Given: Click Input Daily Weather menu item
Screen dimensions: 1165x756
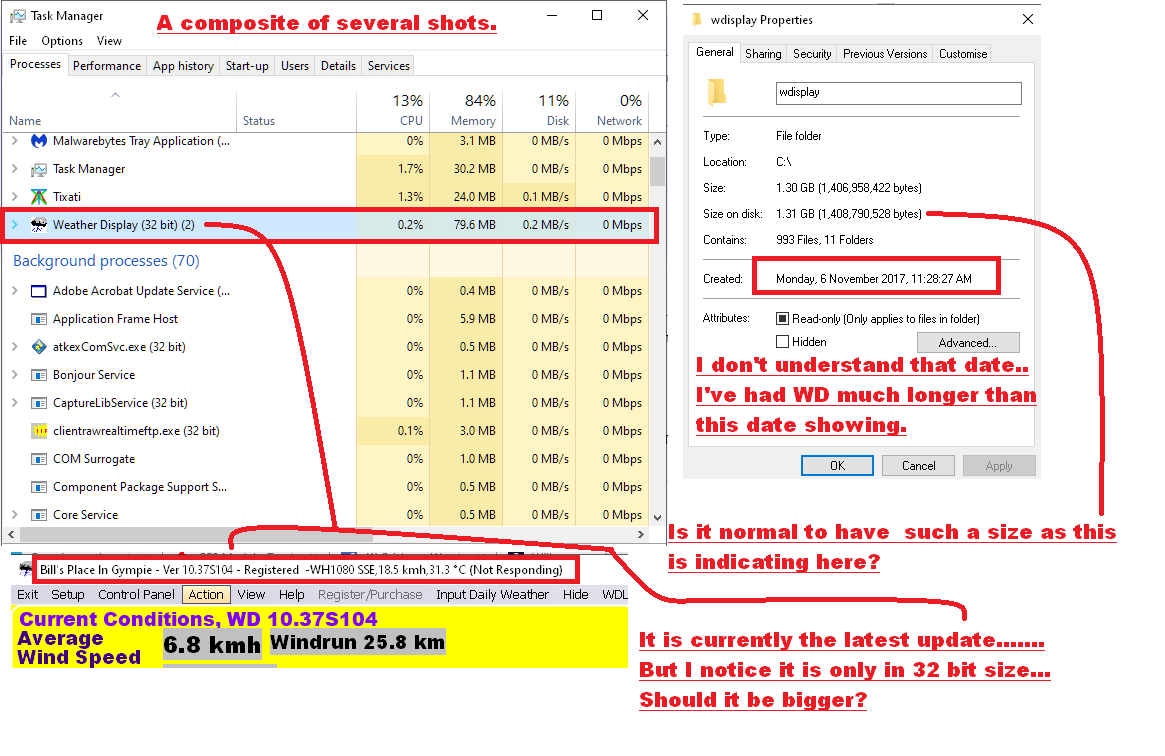Looking at the screenshot, I should pyautogui.click(x=492, y=595).
